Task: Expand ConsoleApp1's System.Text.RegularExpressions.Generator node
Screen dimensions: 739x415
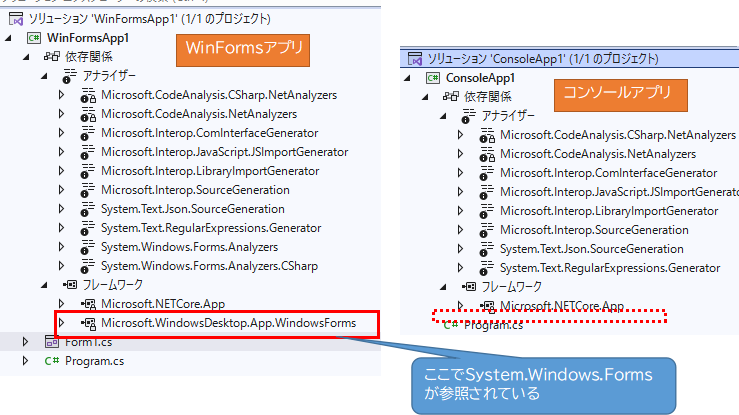Action: pos(460,268)
